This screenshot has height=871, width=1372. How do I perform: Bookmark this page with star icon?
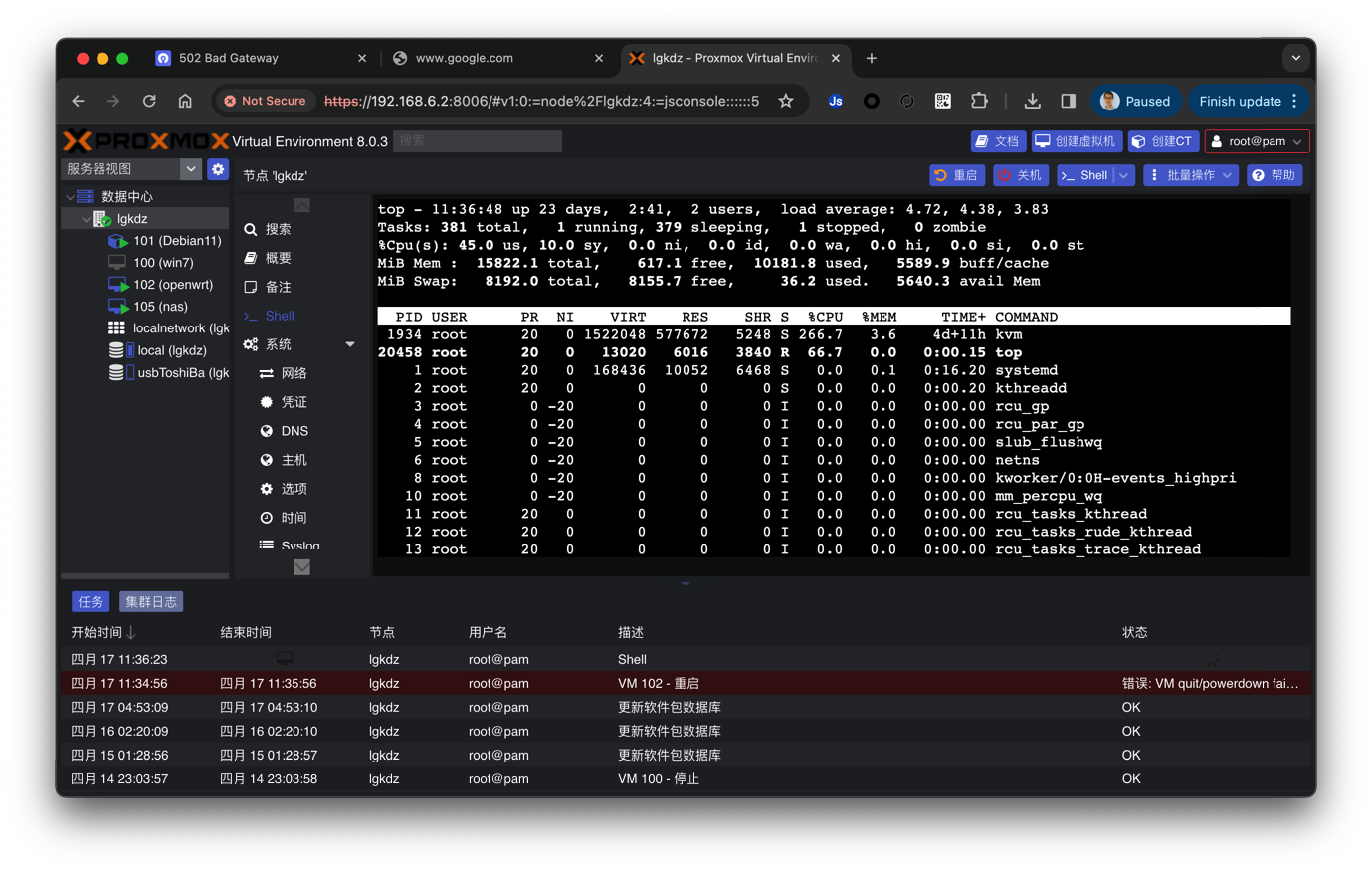[x=786, y=101]
